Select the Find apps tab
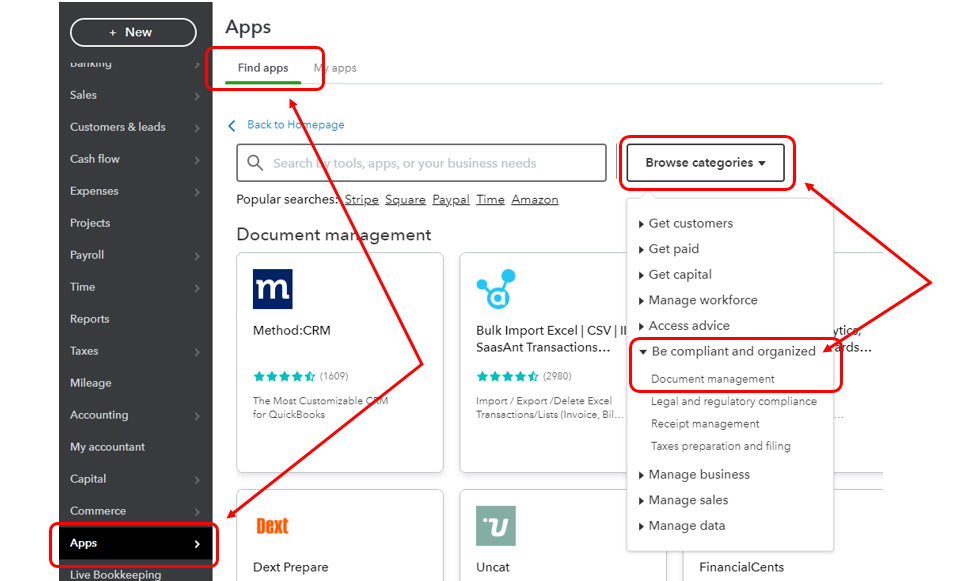The width and height of the screenshot is (954, 581). 263,68
